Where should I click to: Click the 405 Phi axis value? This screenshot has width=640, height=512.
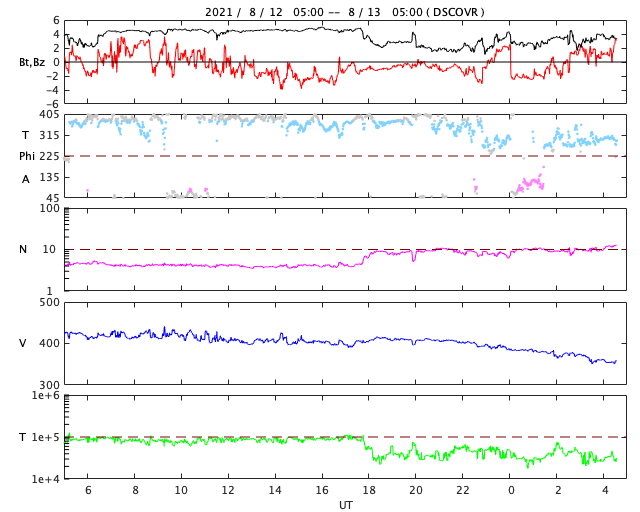(x=49, y=115)
